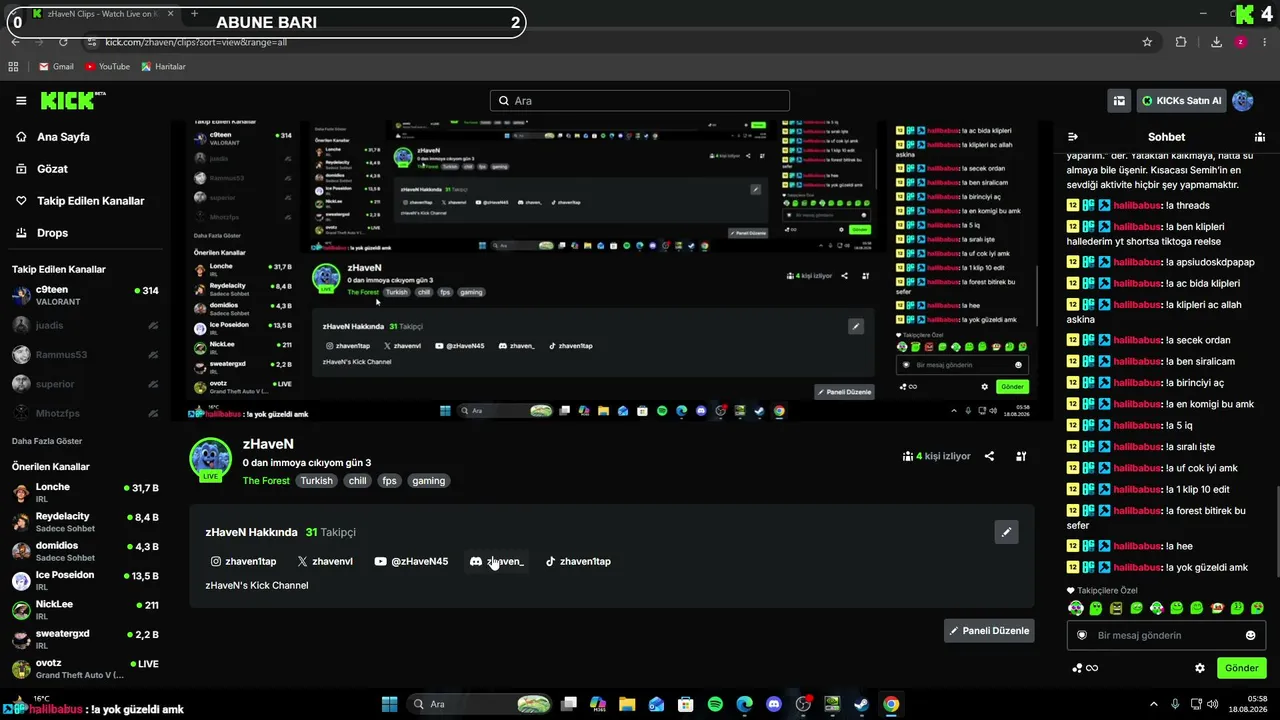Click Paneli Düzenle button

(x=989, y=631)
